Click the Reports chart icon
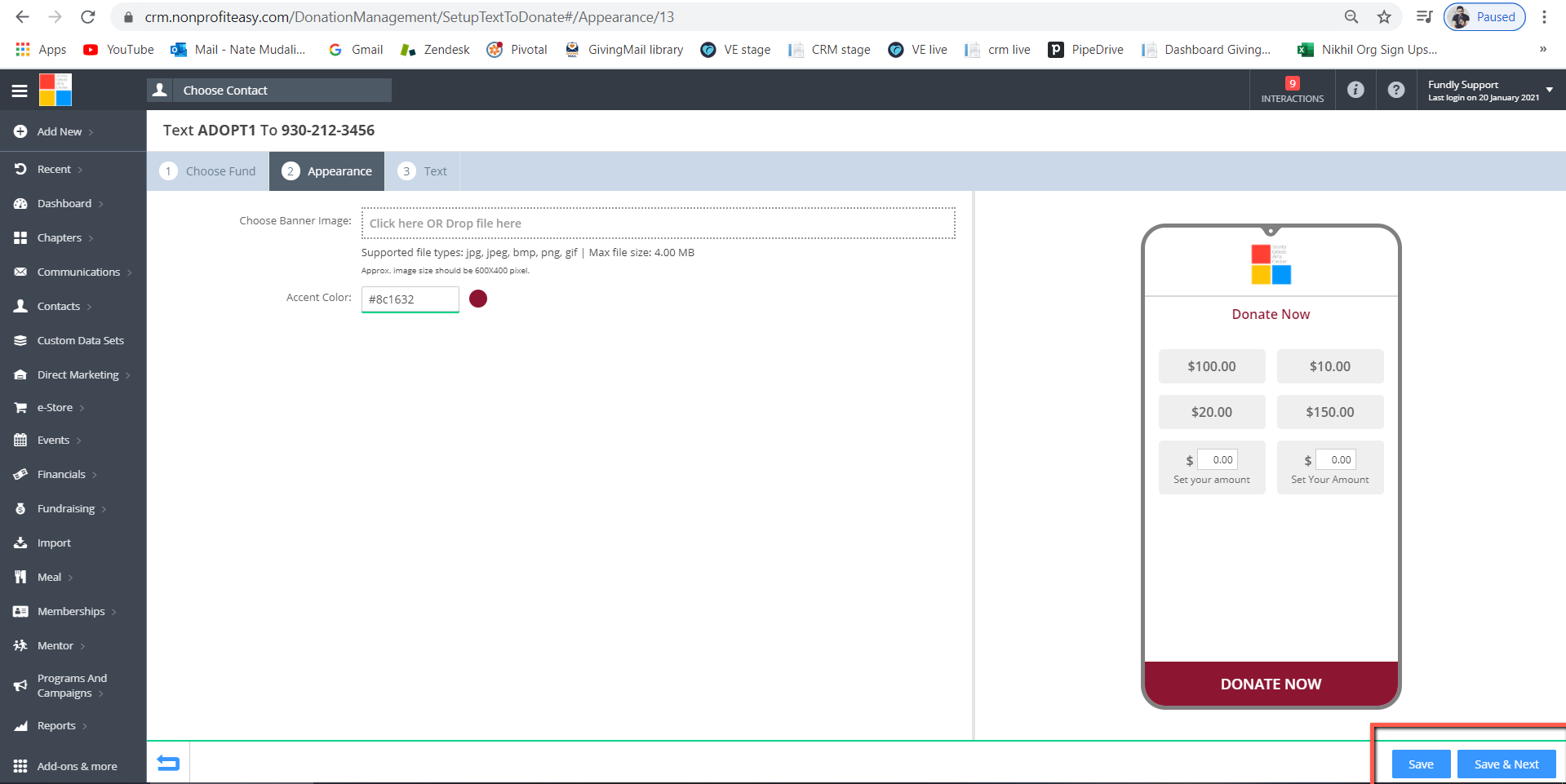This screenshot has height=784, width=1566. click(20, 725)
